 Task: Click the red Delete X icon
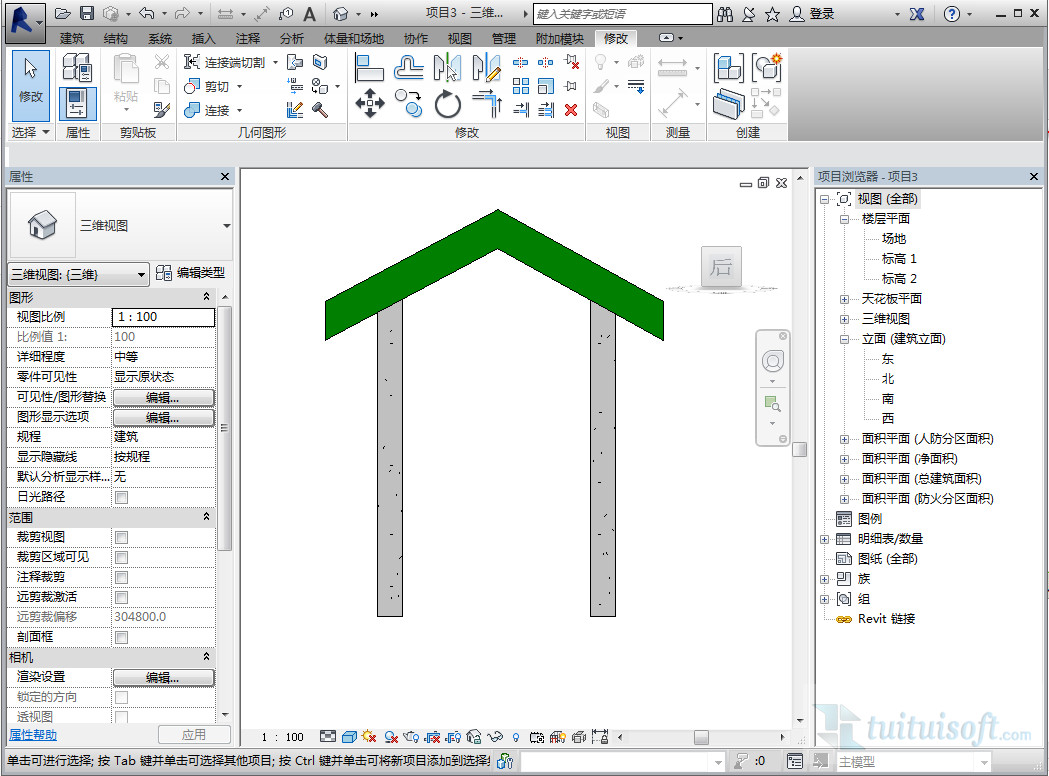tap(571, 109)
